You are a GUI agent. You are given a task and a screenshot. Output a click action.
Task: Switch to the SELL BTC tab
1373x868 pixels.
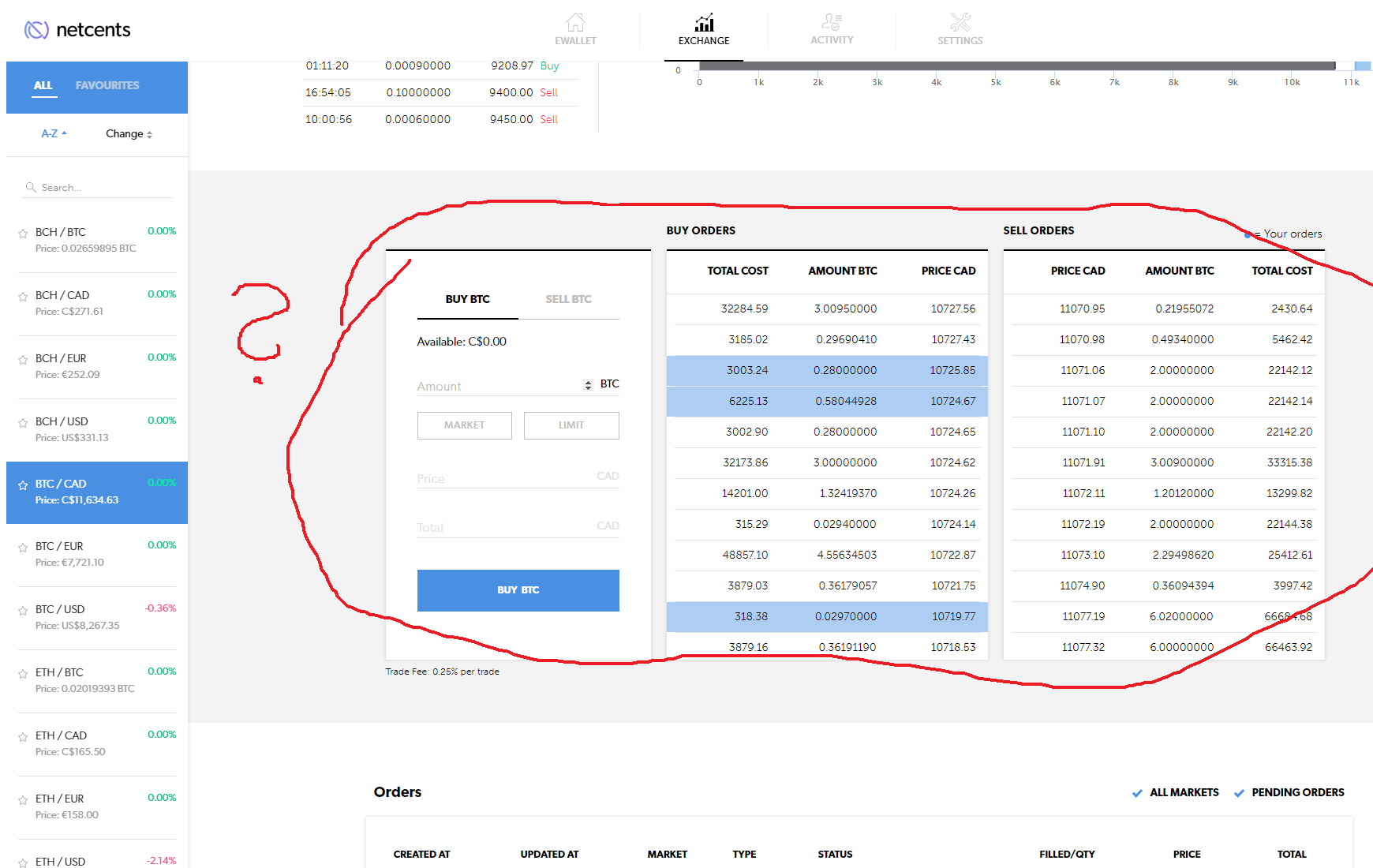568,299
